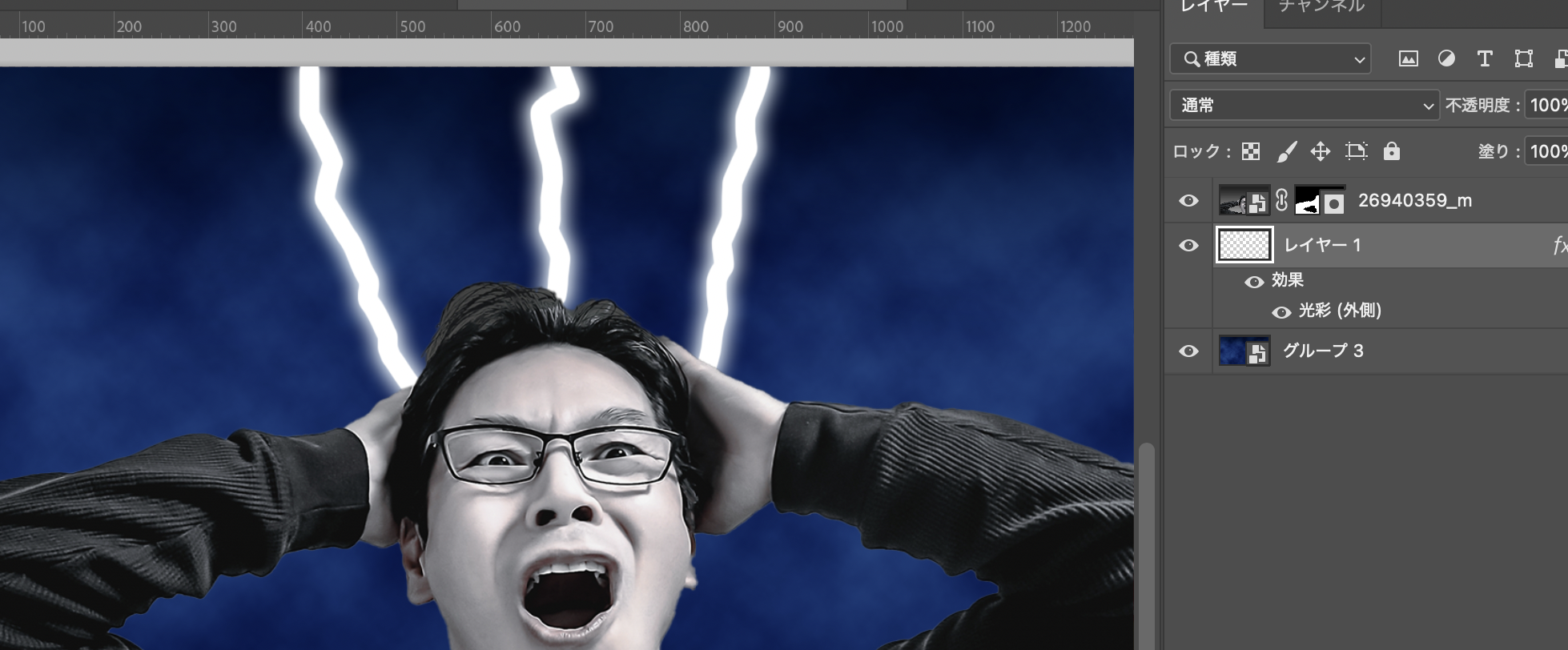Hide the 26940359_m layer
The width and height of the screenshot is (1568, 650).
[1188, 200]
